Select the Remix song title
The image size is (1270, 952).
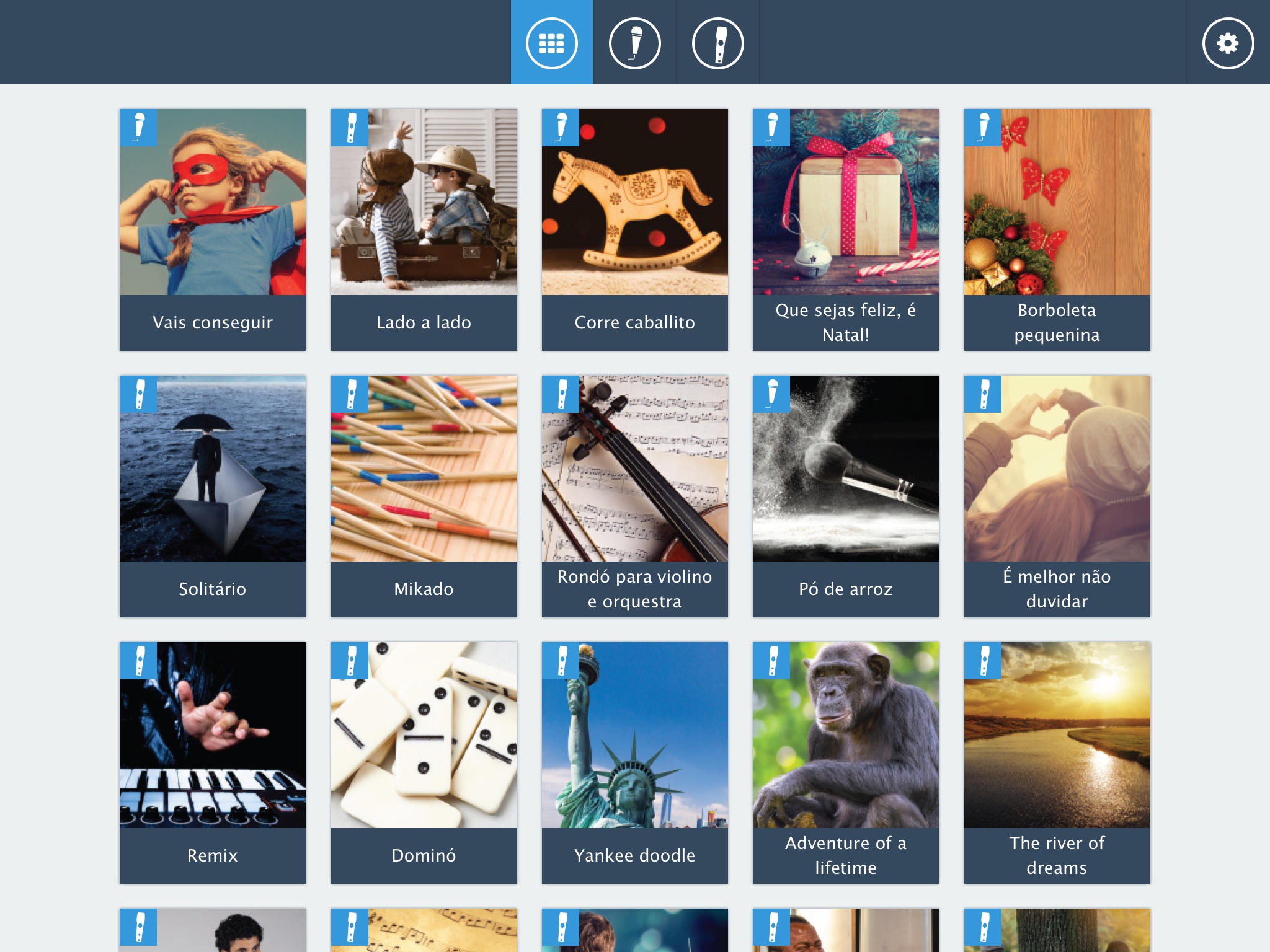[x=213, y=855]
